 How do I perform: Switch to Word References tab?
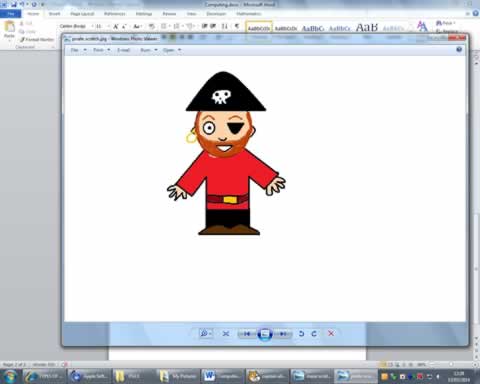[115, 14]
